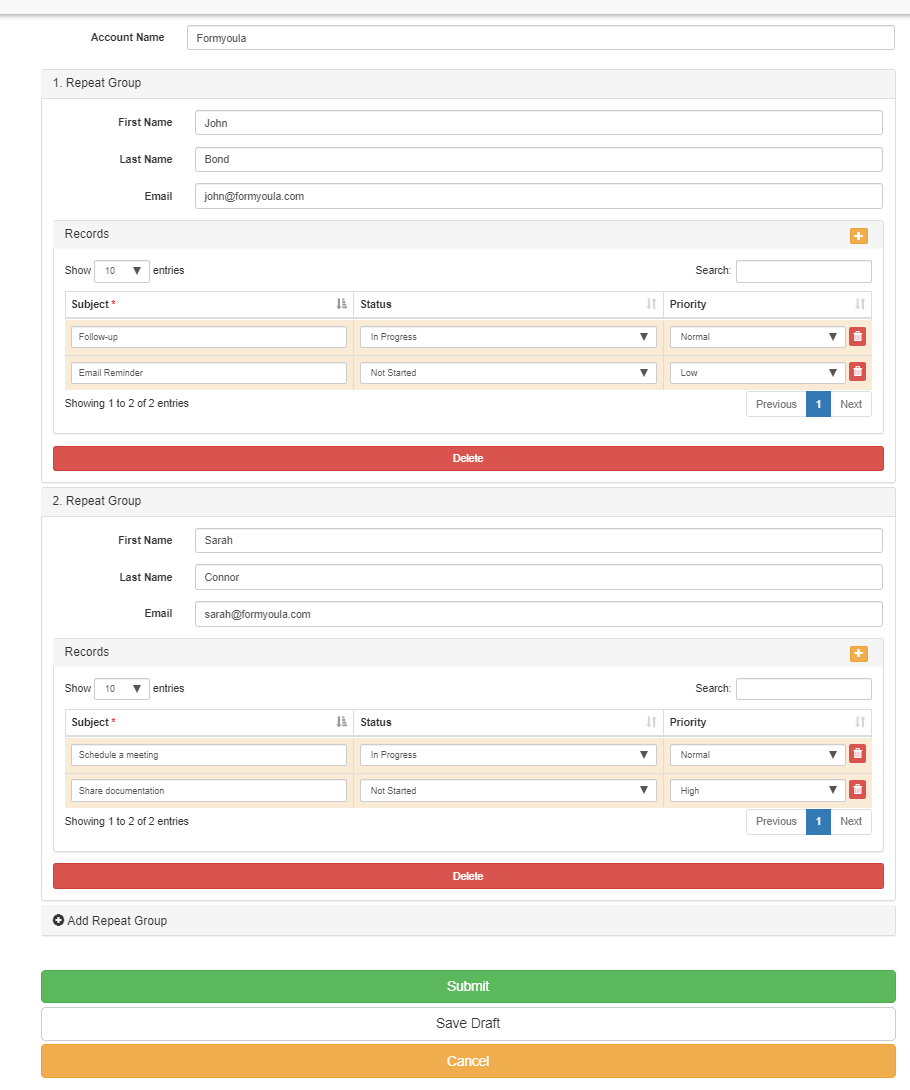Edit First Name field containing Sarah

pos(539,541)
